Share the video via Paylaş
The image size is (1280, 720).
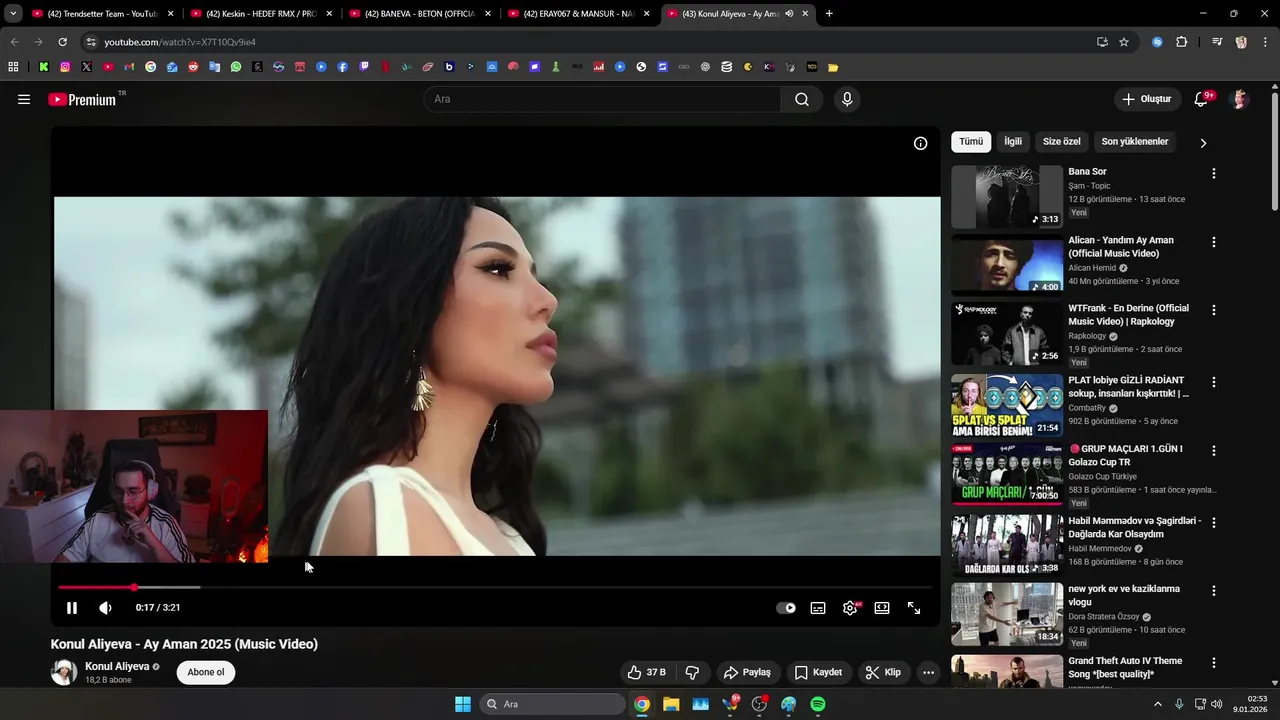coord(747,672)
